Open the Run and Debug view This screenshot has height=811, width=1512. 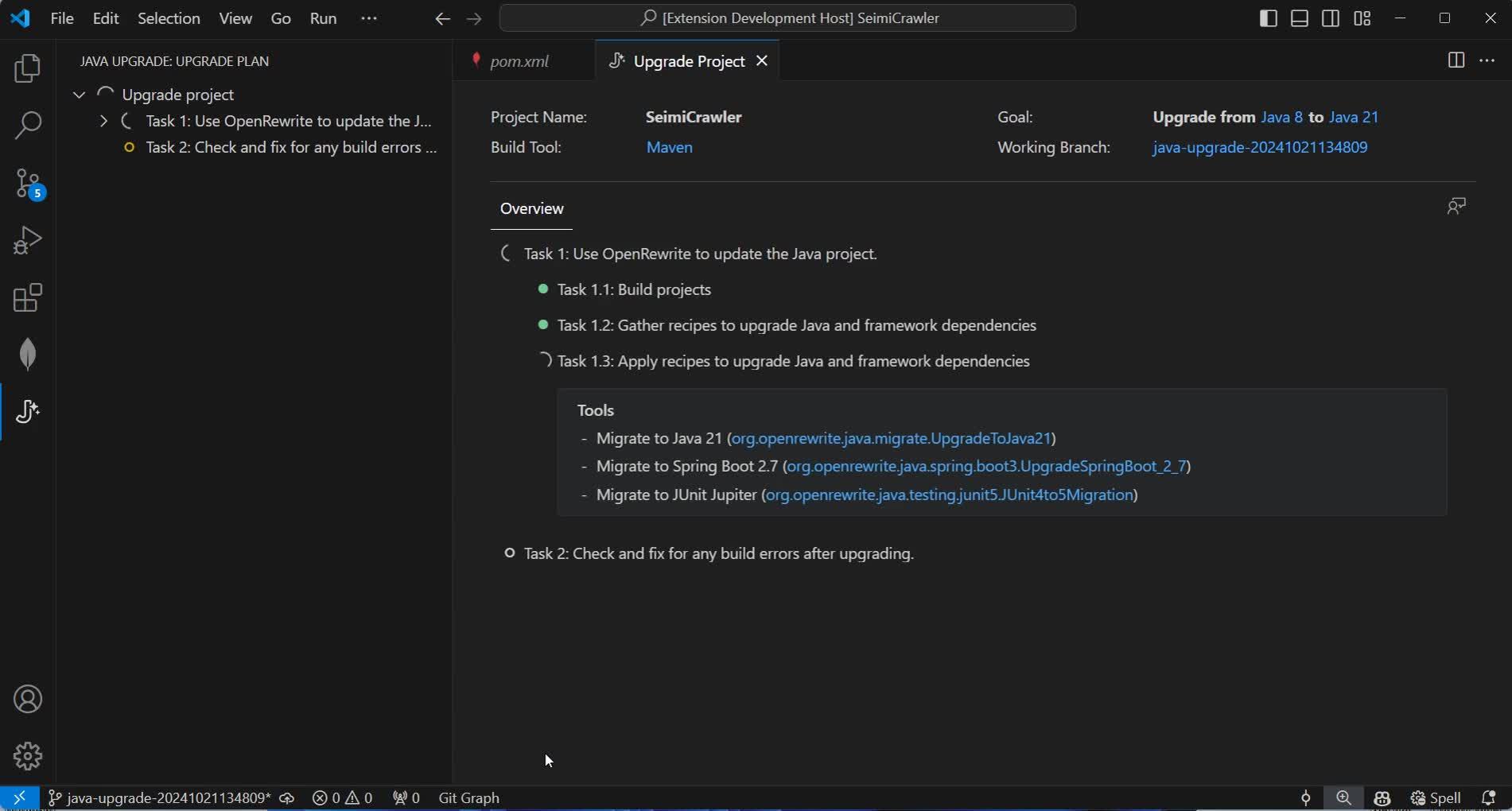[28, 240]
